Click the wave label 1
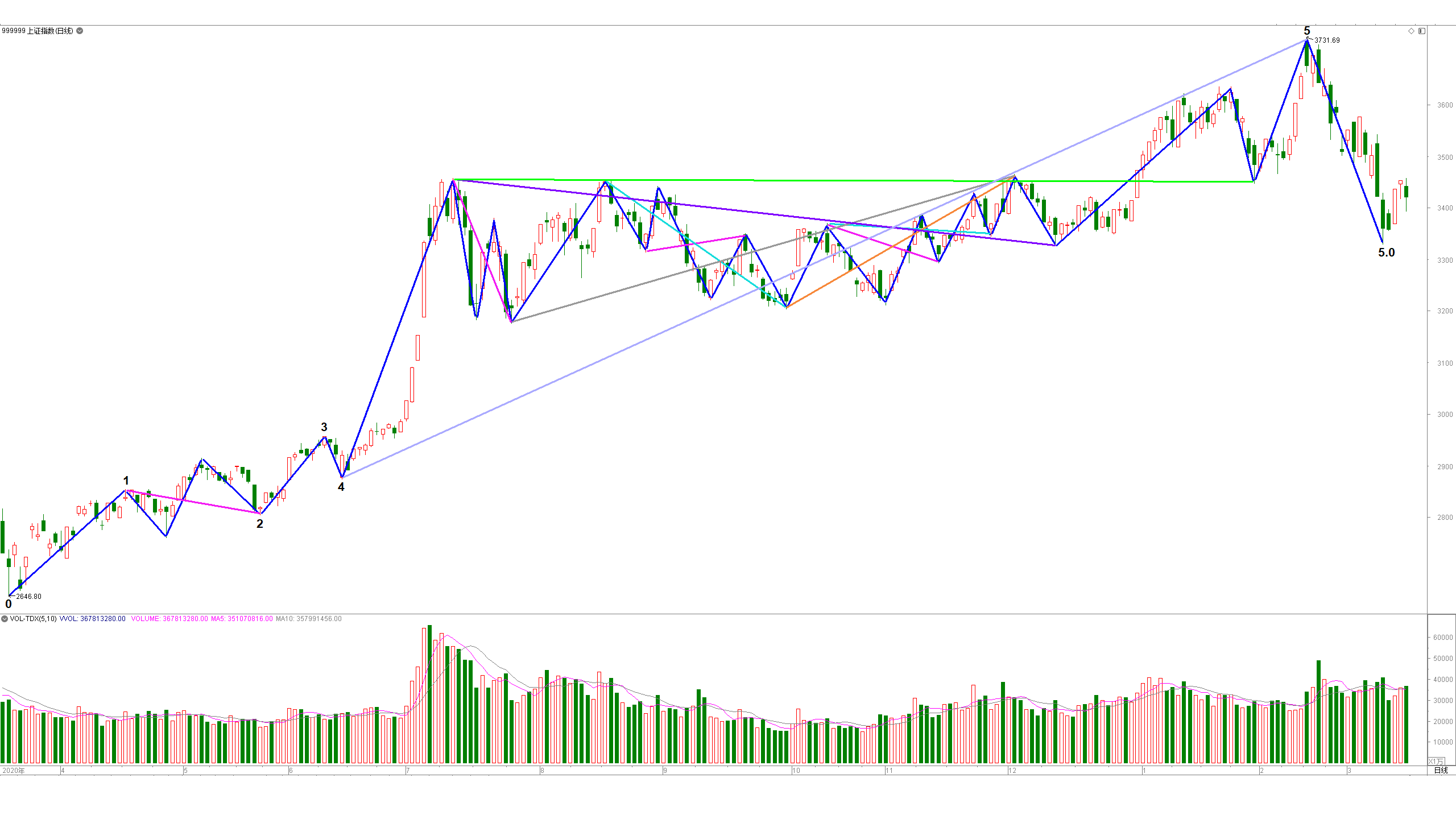 coord(126,481)
